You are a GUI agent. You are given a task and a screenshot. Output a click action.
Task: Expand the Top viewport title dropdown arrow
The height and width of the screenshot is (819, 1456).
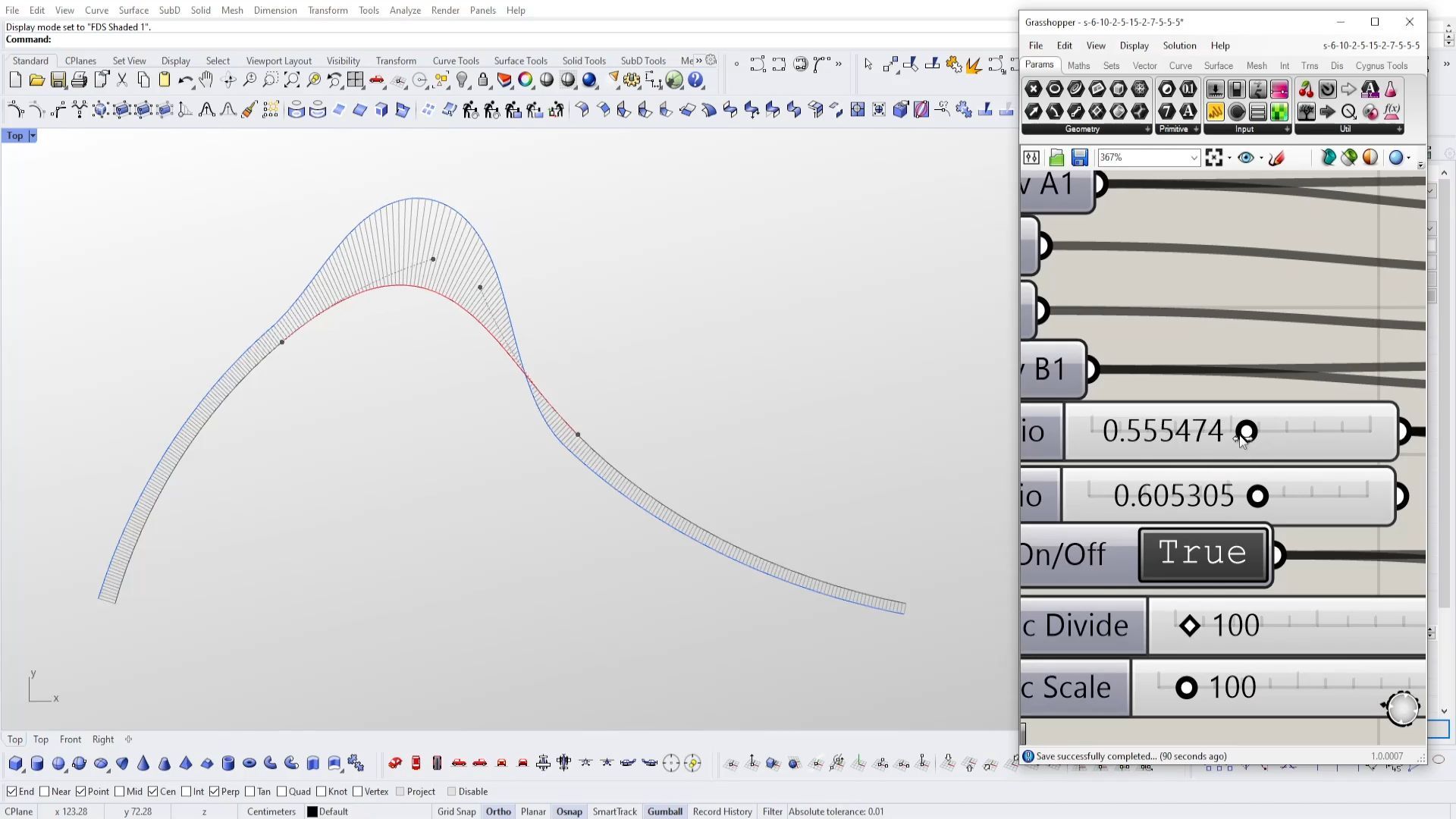tap(33, 136)
